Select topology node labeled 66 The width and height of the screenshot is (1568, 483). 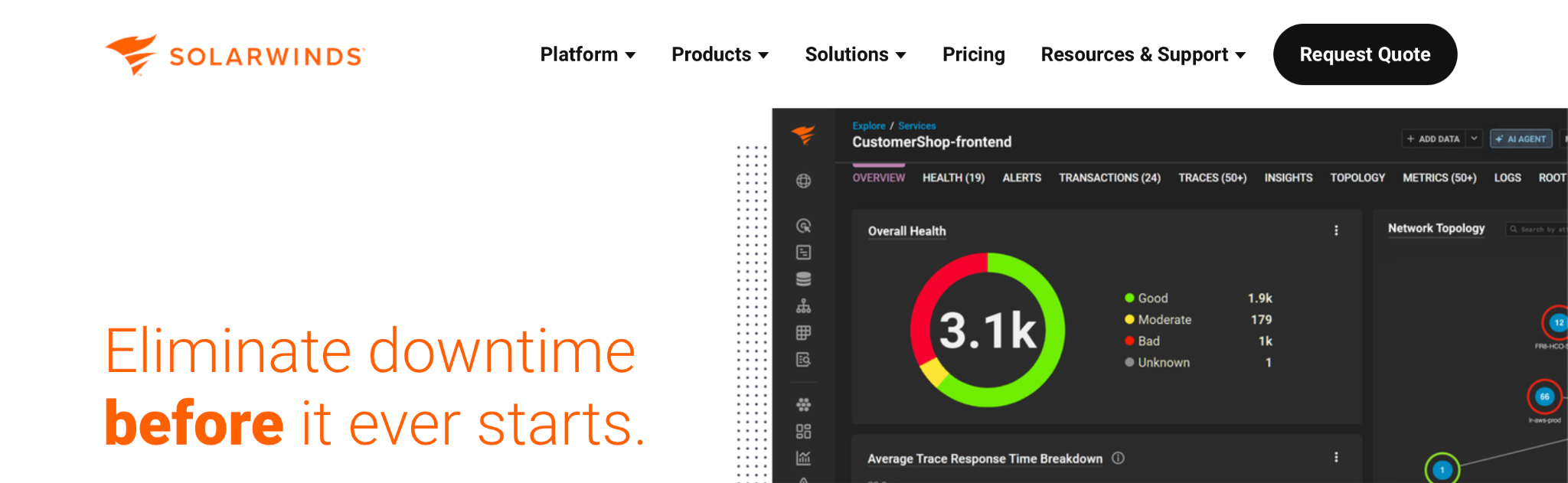(1544, 397)
